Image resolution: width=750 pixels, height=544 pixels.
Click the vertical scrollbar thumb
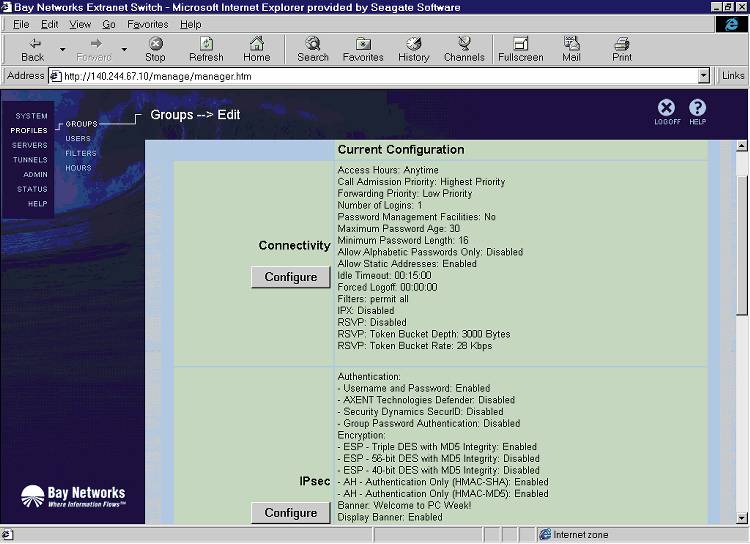pos(741,245)
